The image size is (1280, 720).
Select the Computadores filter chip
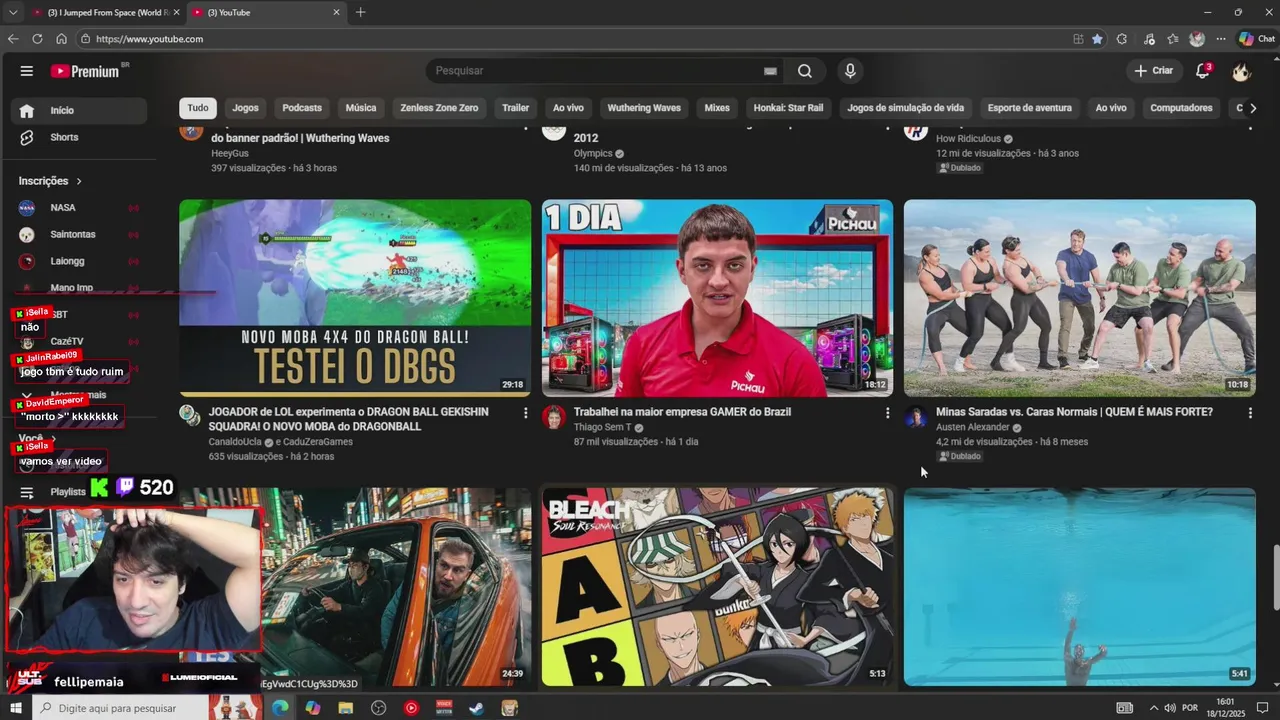[x=1181, y=108]
